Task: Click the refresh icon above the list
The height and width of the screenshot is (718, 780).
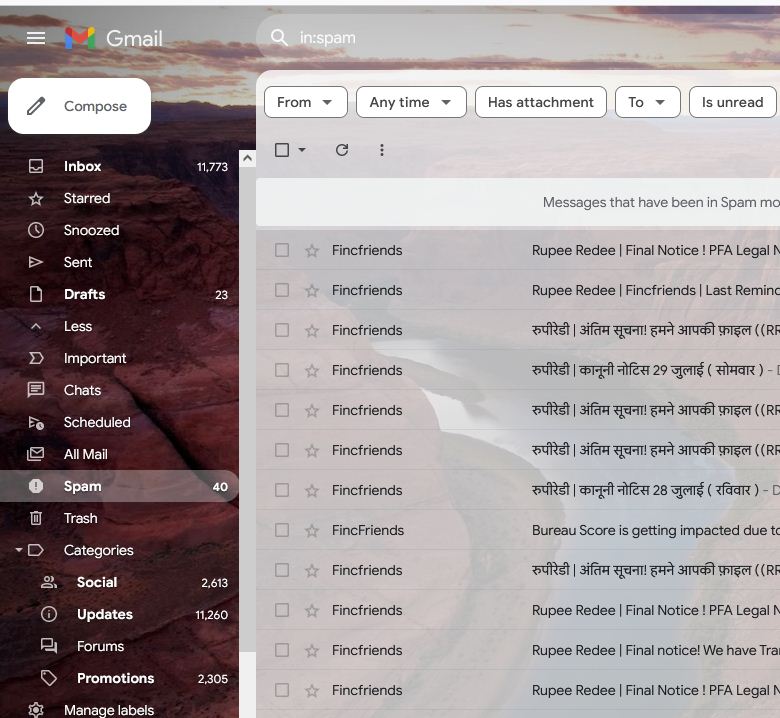Action: [x=342, y=150]
